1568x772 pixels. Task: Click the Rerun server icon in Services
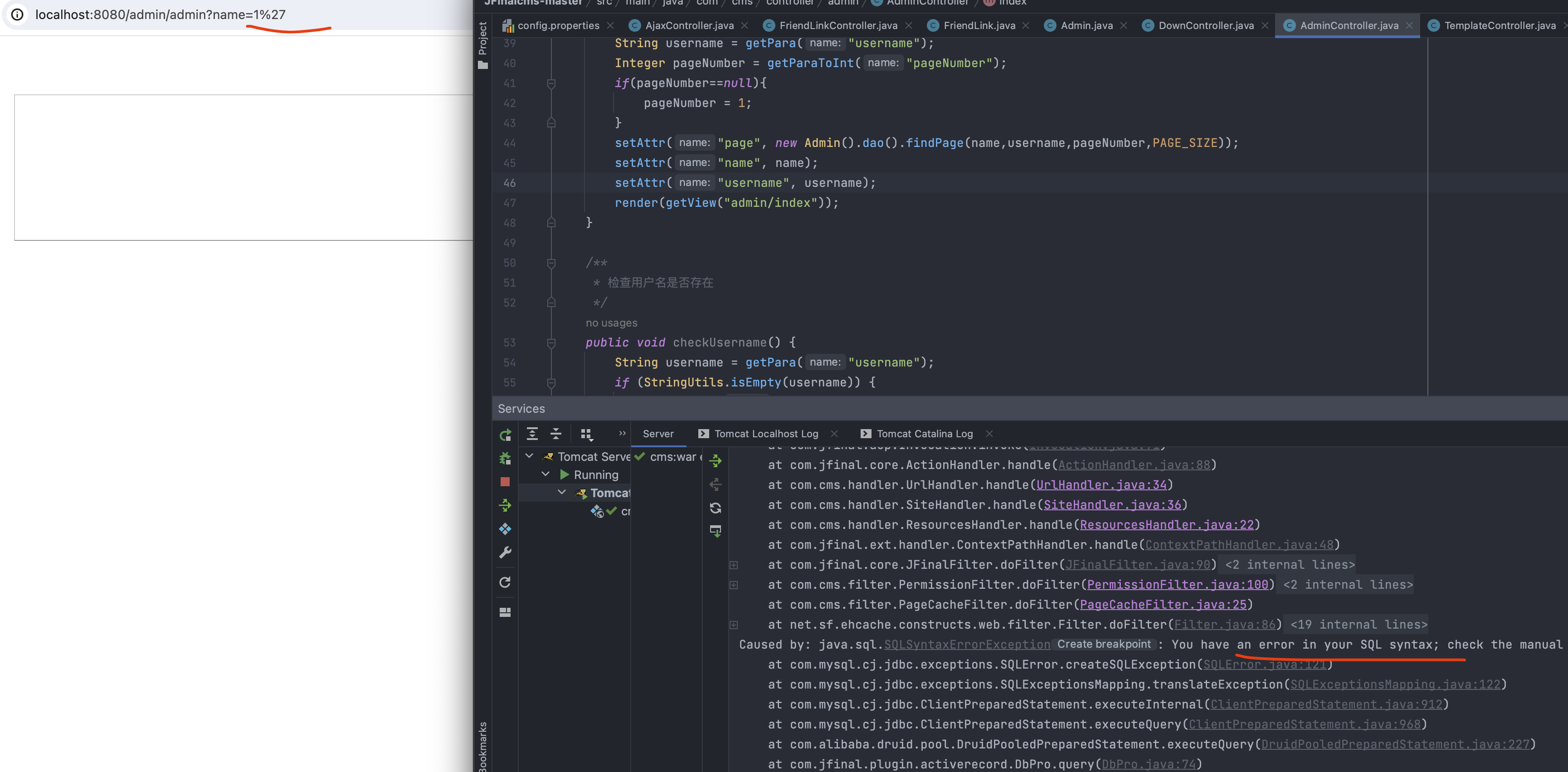505,435
